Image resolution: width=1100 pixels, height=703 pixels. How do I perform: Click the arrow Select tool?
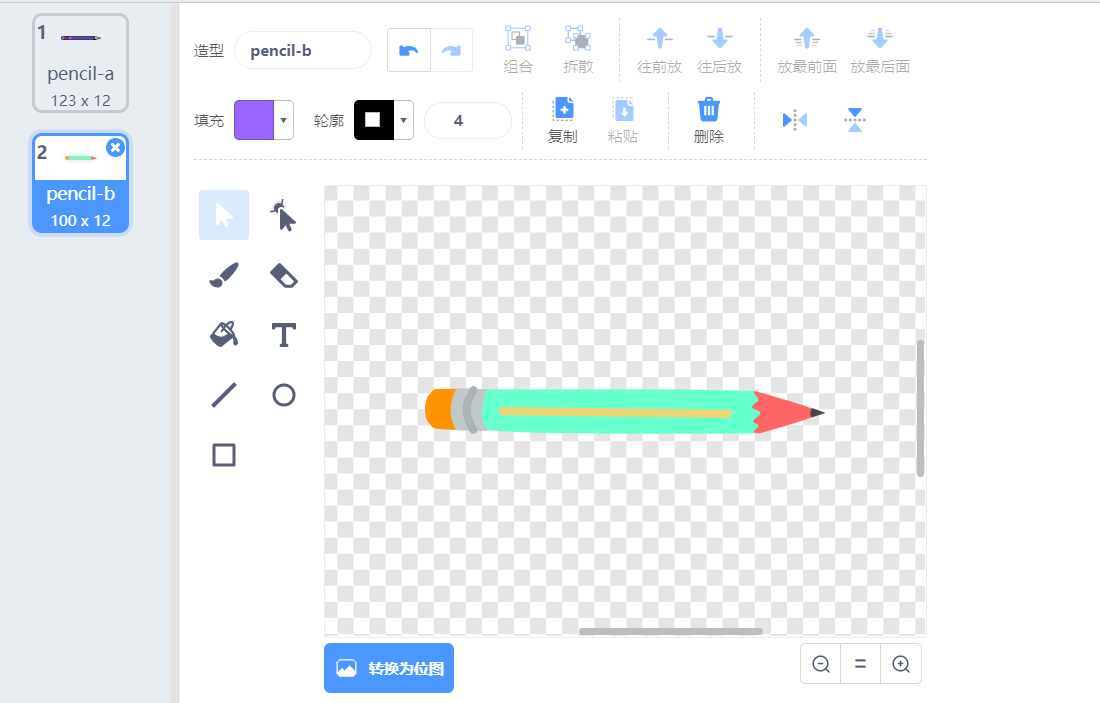coord(224,215)
